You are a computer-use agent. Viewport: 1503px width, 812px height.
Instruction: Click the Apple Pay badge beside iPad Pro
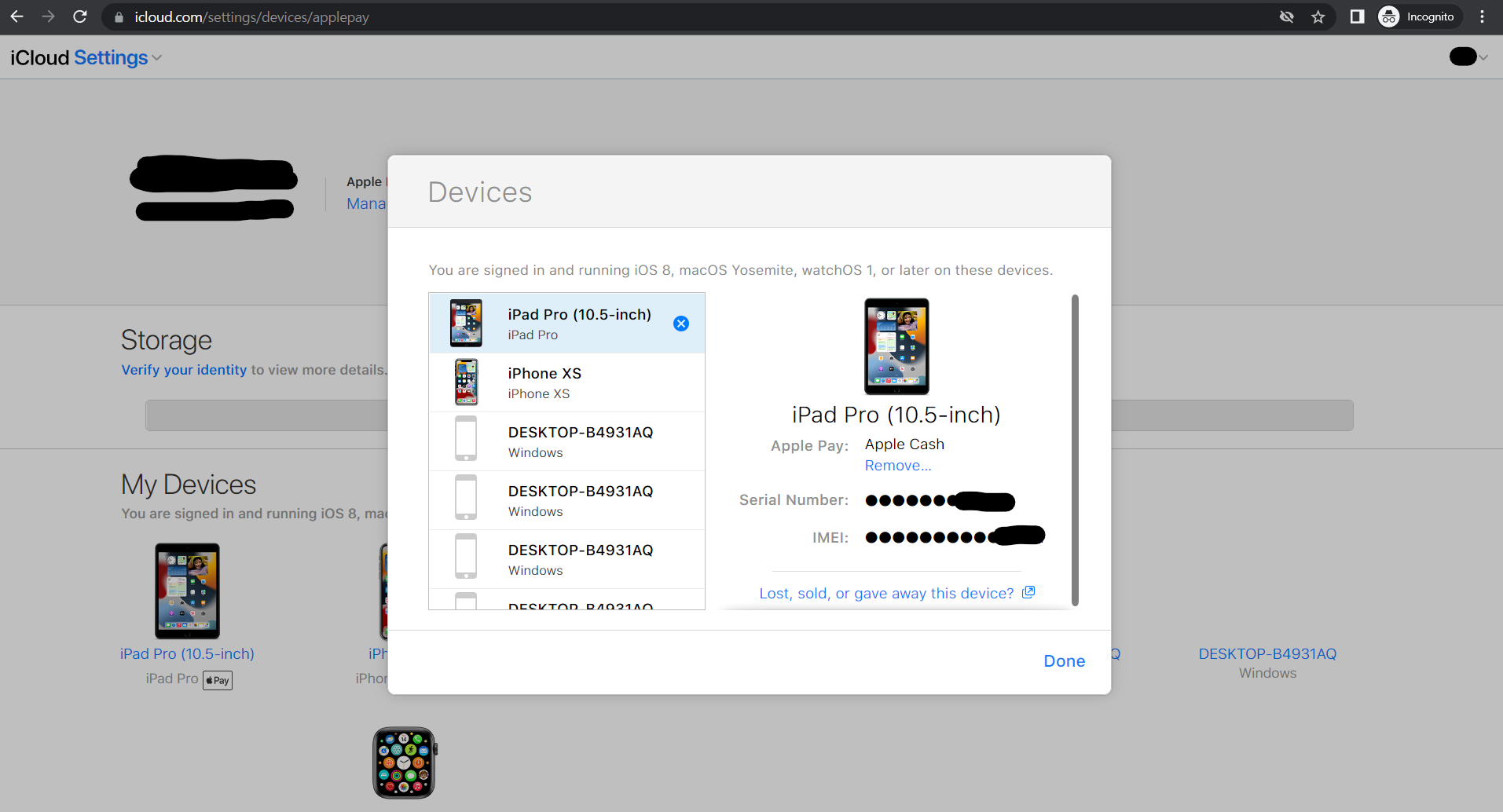pos(218,680)
